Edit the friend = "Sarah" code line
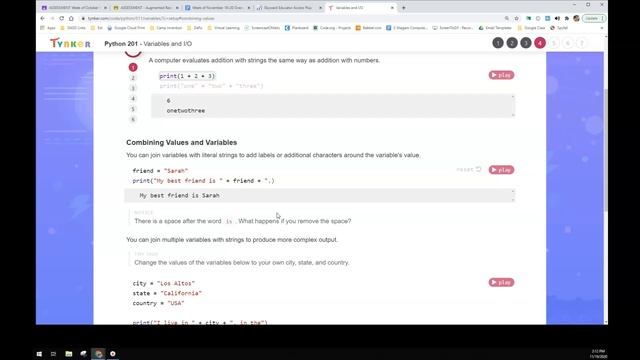Image resolution: width=640 pixels, height=360 pixels. (160, 171)
